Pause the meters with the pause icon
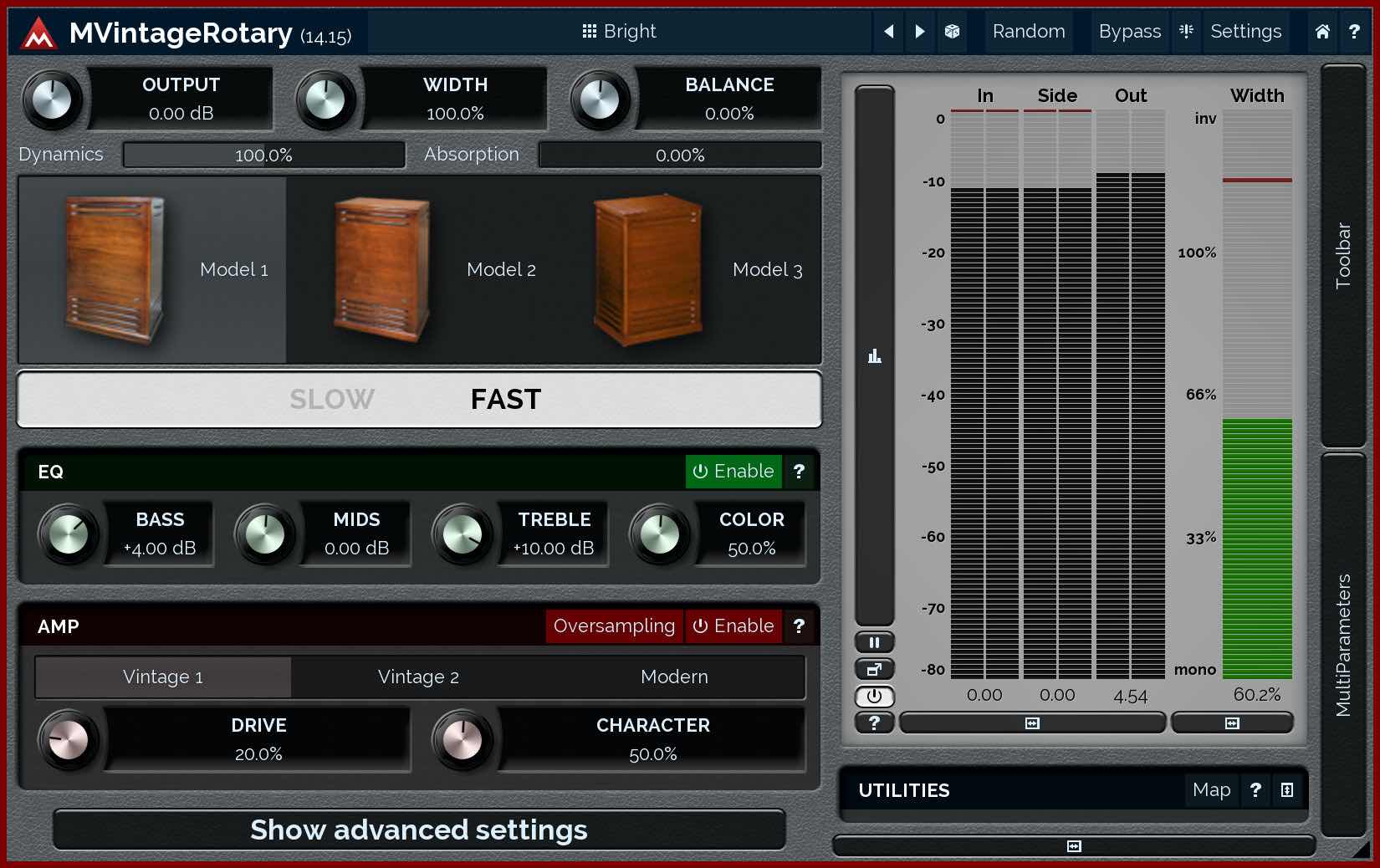The width and height of the screenshot is (1380, 868). [x=874, y=642]
